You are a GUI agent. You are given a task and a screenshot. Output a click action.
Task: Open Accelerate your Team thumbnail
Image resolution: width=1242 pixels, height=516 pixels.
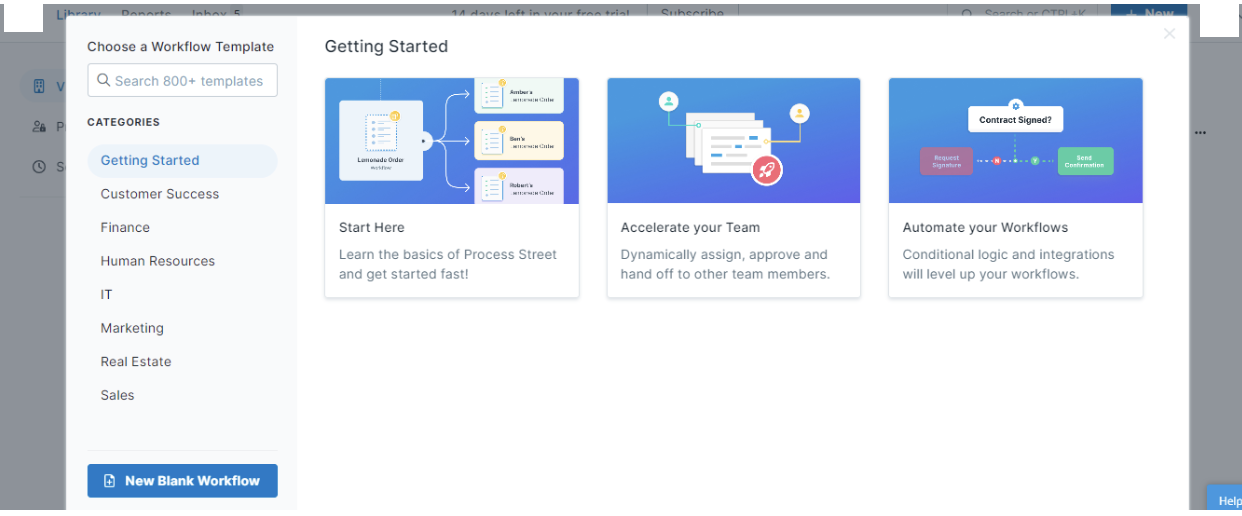tap(734, 141)
